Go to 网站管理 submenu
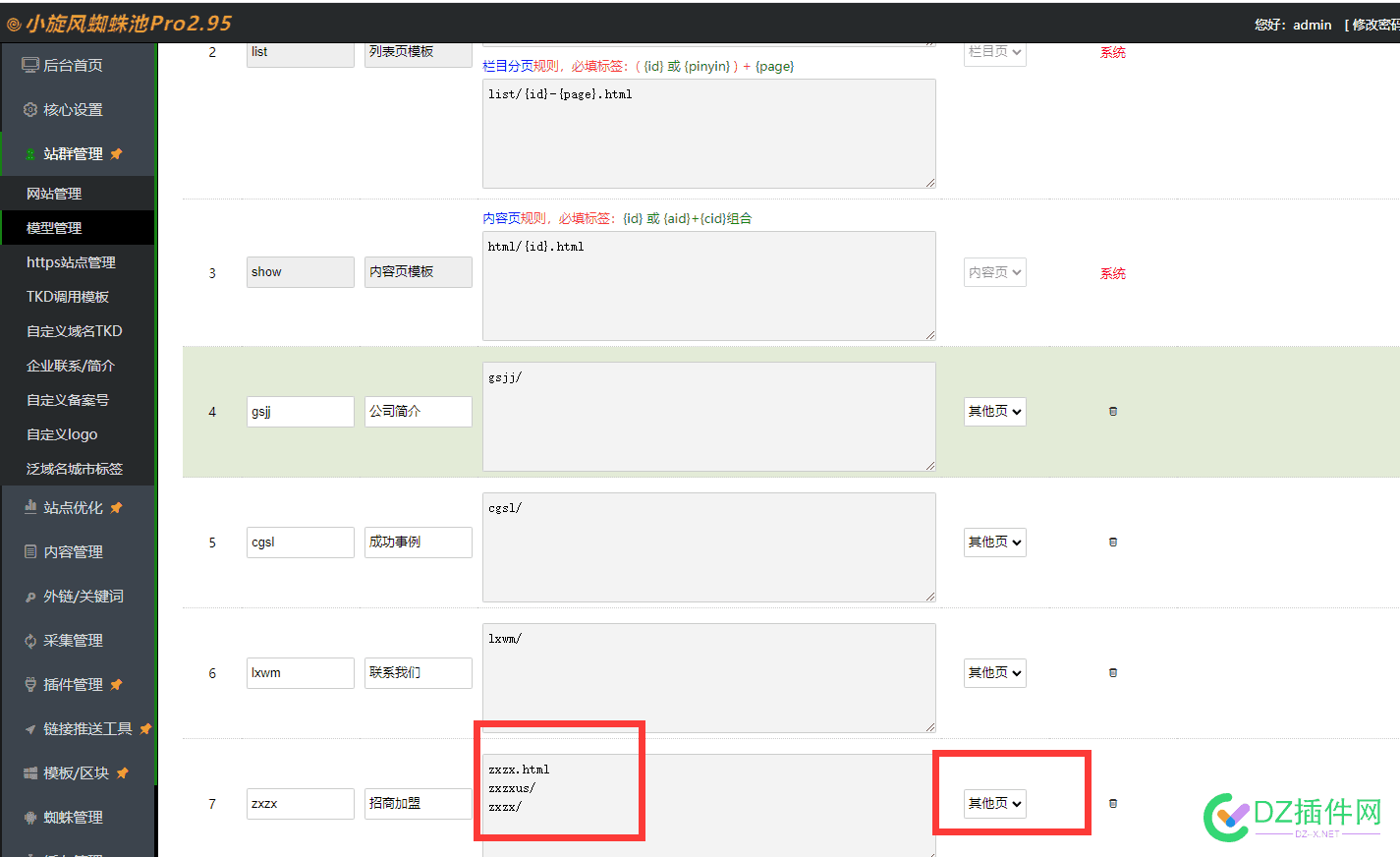The image size is (1400, 857). pos(54,194)
